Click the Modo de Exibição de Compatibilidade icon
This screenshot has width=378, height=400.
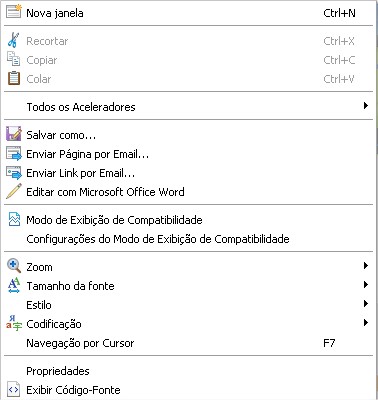(14, 220)
